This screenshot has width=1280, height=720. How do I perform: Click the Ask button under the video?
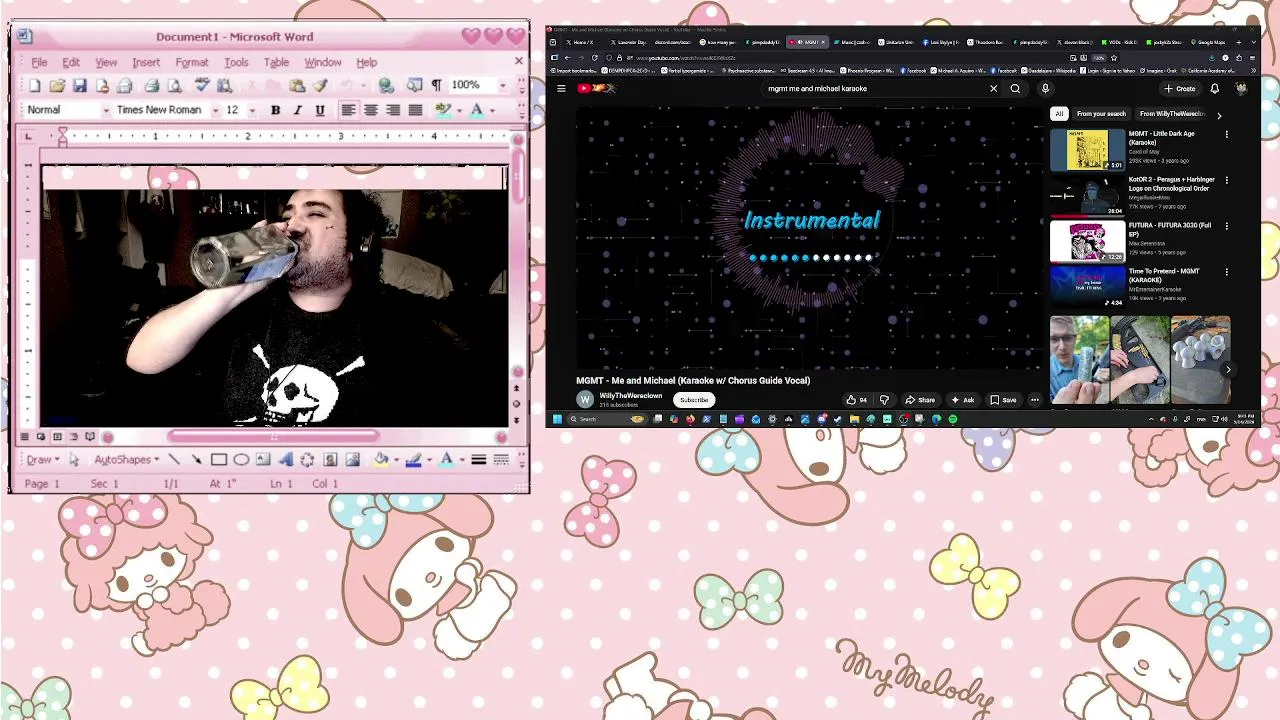point(962,400)
